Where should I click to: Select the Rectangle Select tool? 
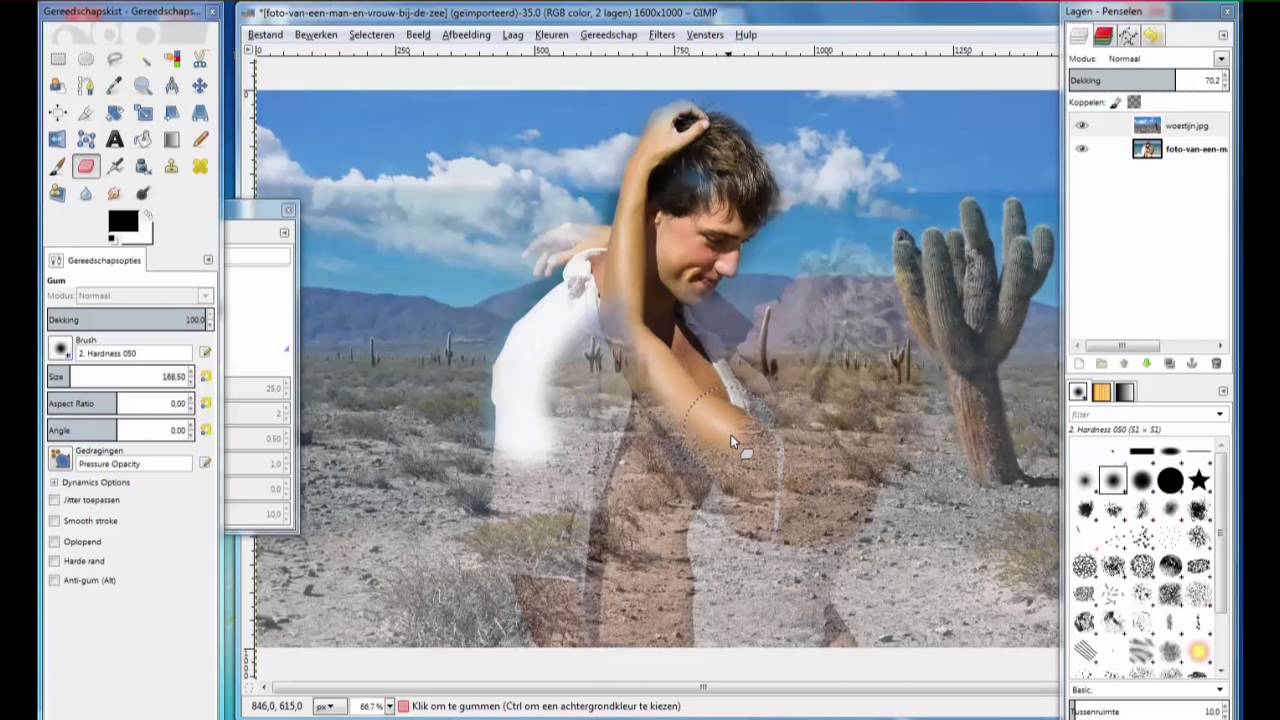(58, 59)
